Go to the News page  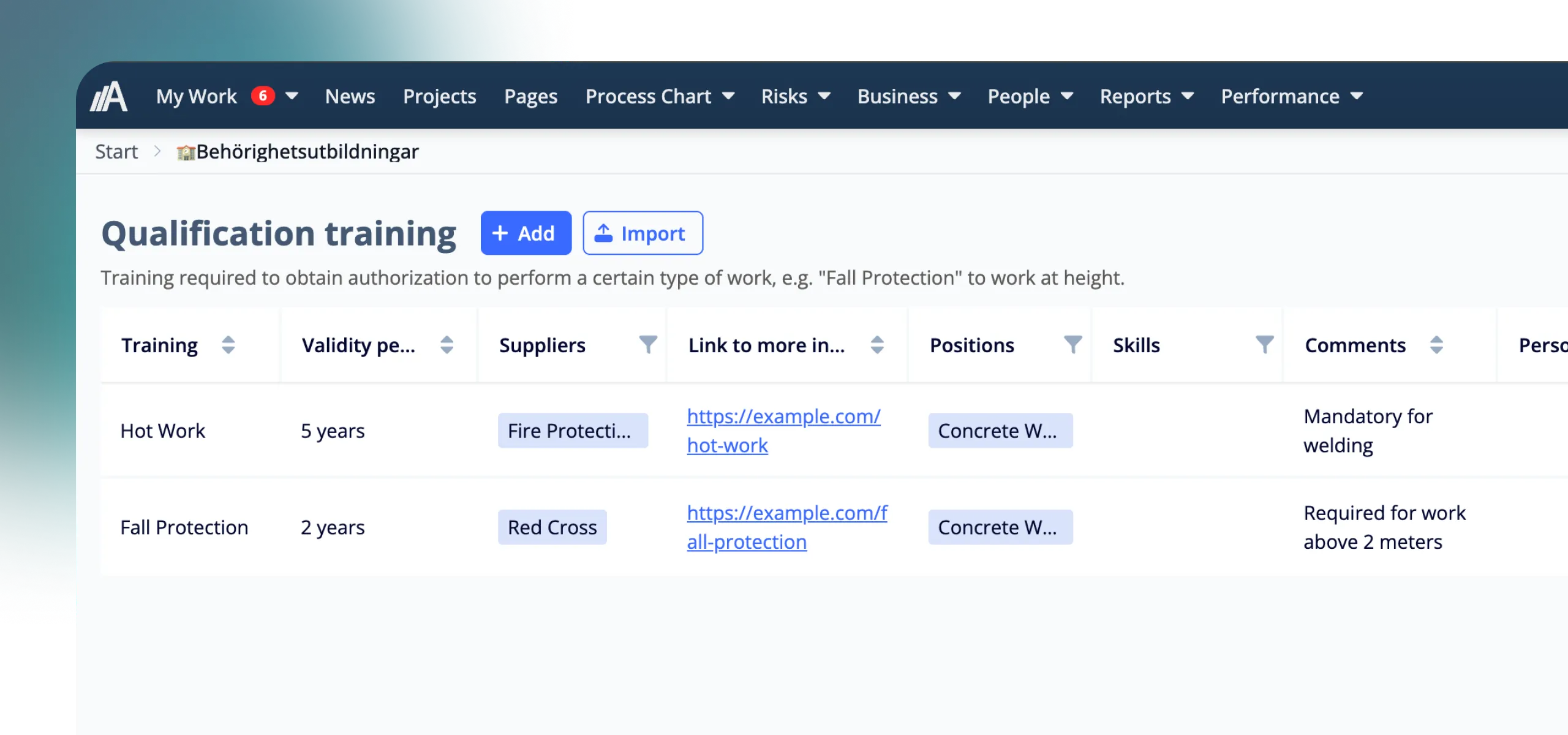coord(350,96)
